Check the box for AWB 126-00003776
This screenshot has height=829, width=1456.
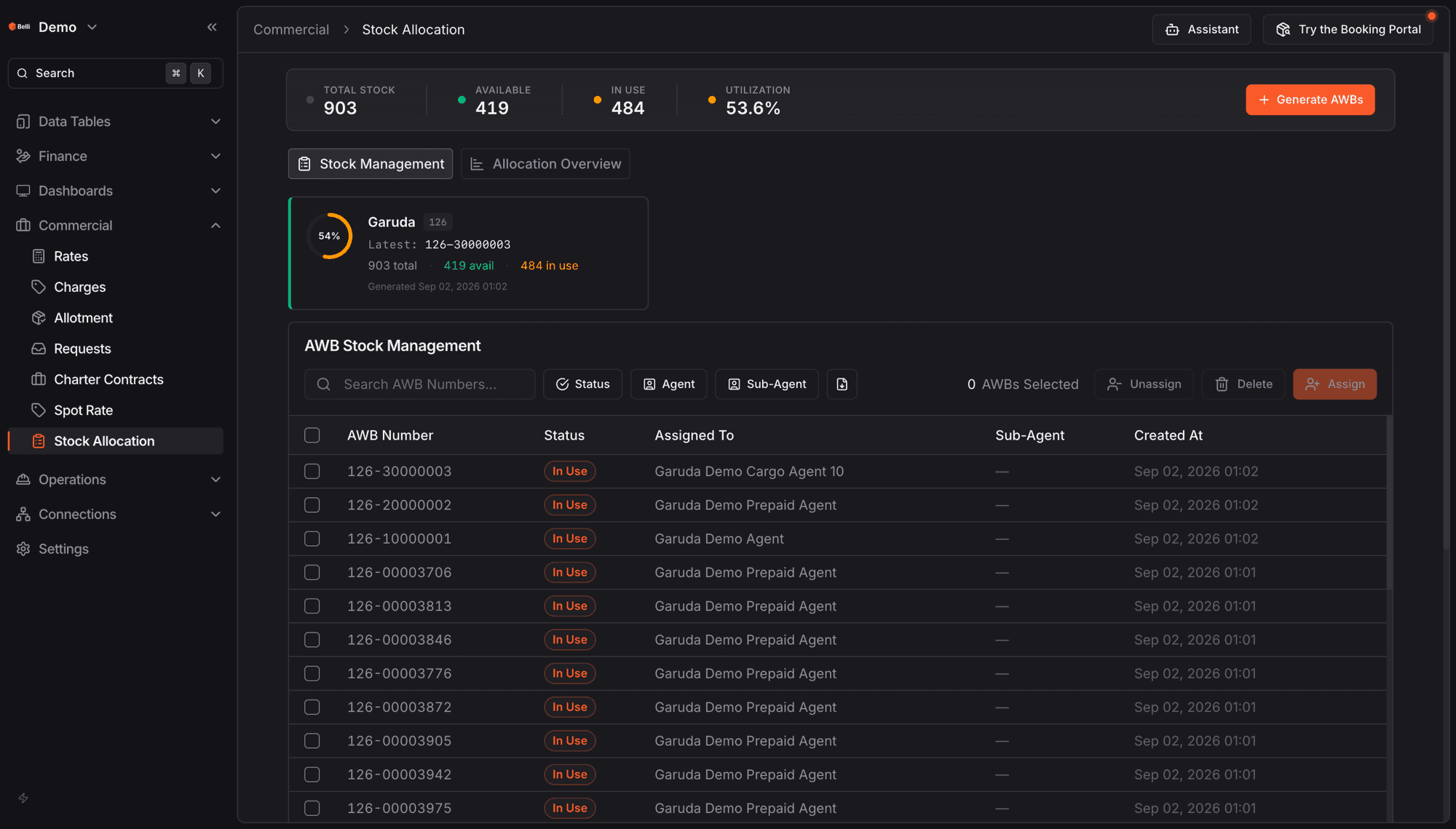312,673
